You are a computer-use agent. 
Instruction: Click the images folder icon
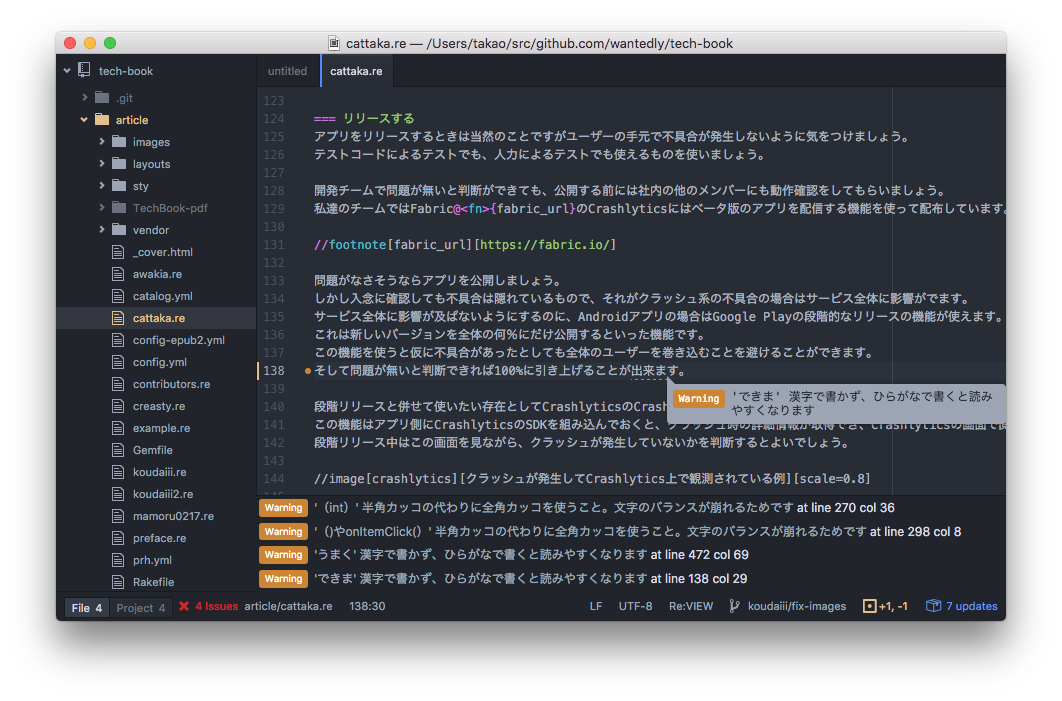[x=119, y=142]
